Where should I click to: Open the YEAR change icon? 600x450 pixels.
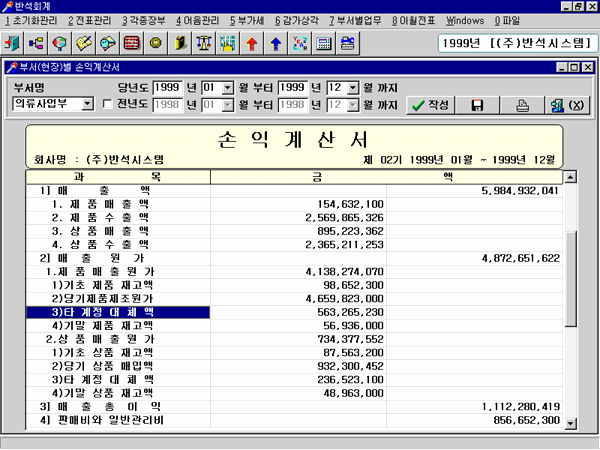click(300, 43)
